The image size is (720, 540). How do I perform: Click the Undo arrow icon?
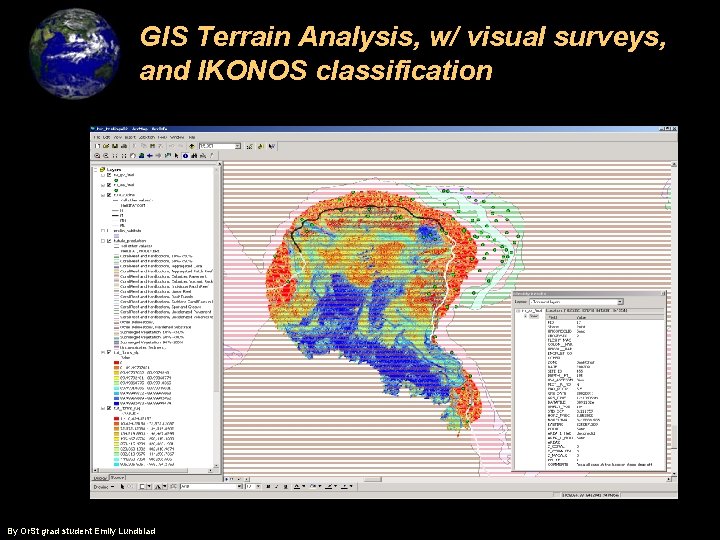(x=171, y=146)
